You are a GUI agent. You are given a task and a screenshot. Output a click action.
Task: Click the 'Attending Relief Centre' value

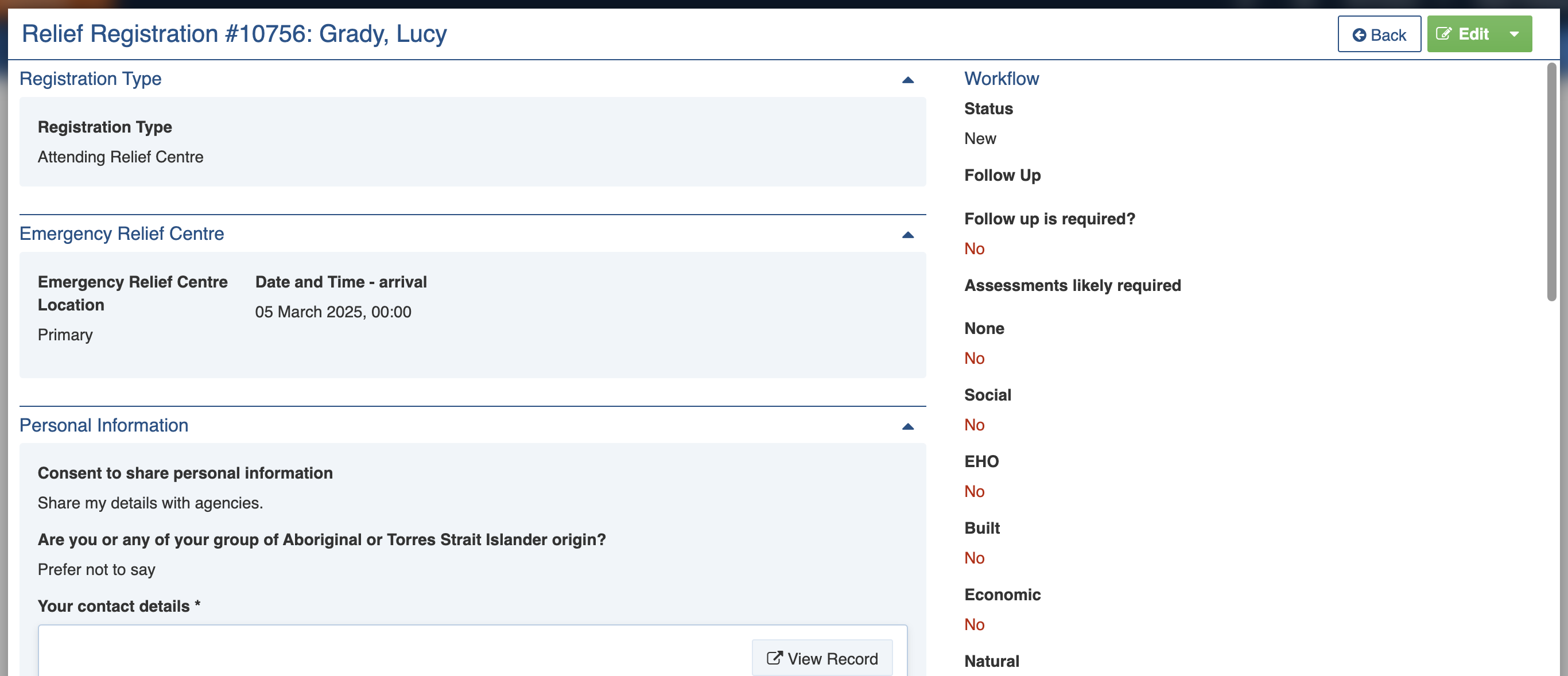click(121, 157)
